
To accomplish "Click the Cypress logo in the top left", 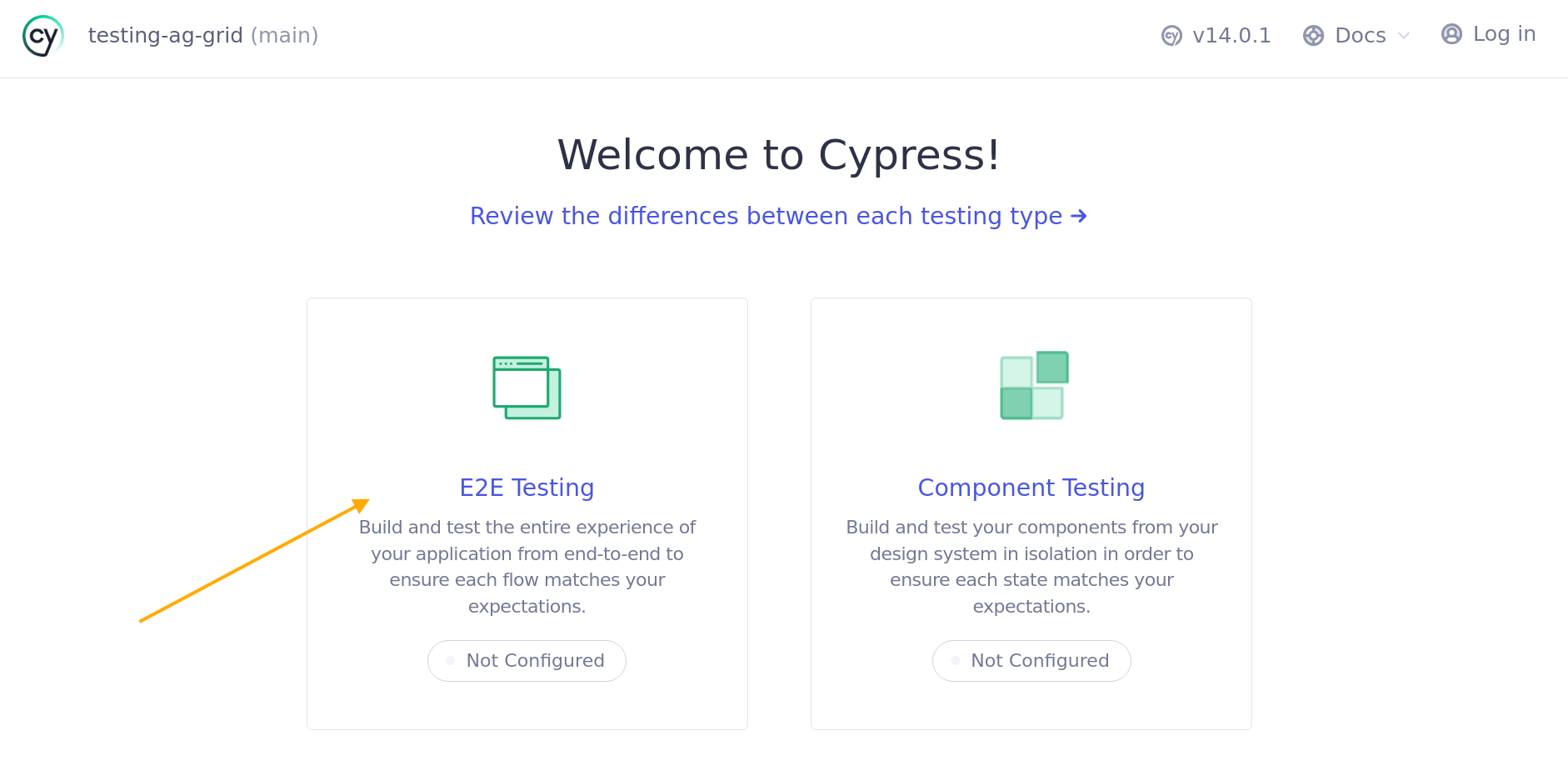I will pos(42,36).
